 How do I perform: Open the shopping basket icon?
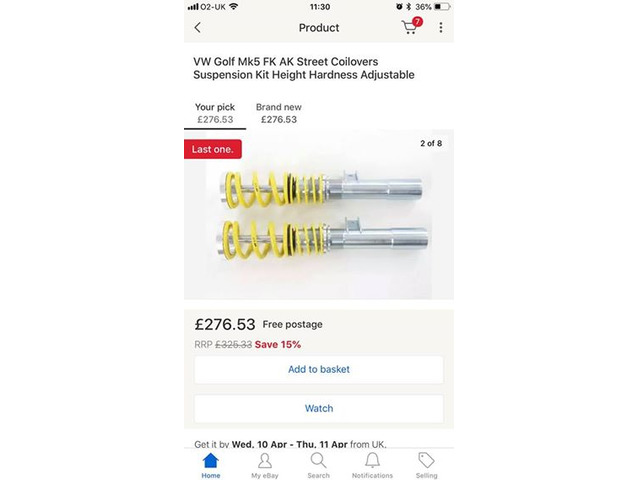click(x=410, y=27)
